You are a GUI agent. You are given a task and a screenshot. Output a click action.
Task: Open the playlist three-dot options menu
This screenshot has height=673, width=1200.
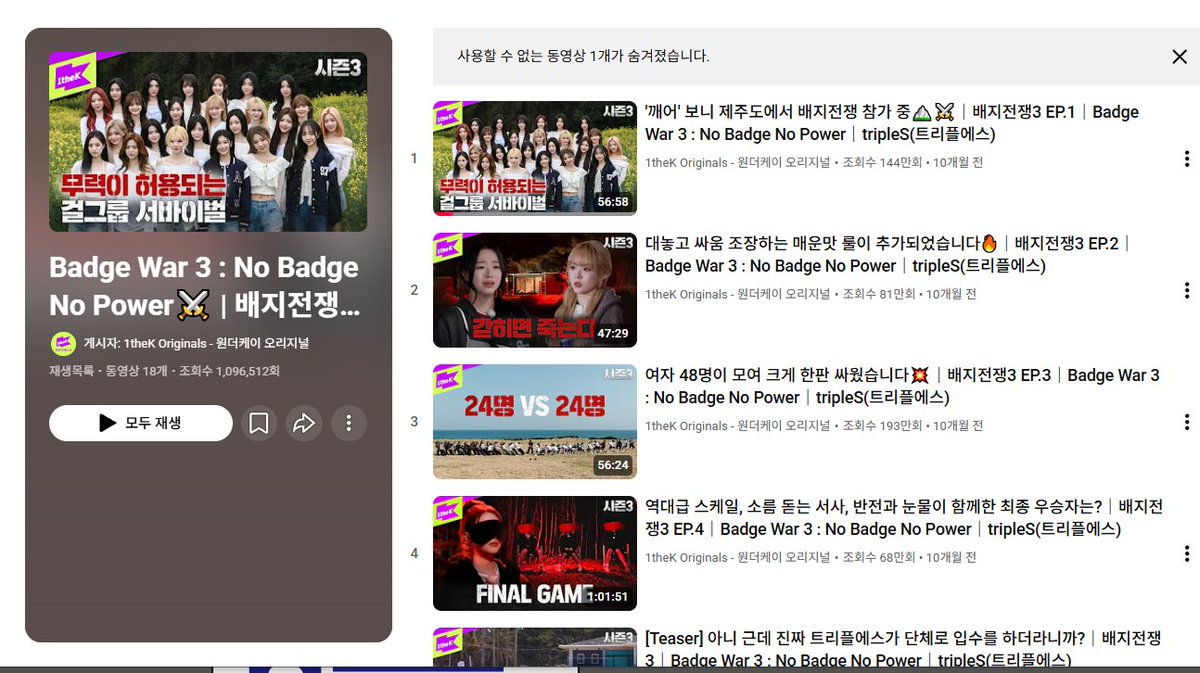[x=349, y=423]
